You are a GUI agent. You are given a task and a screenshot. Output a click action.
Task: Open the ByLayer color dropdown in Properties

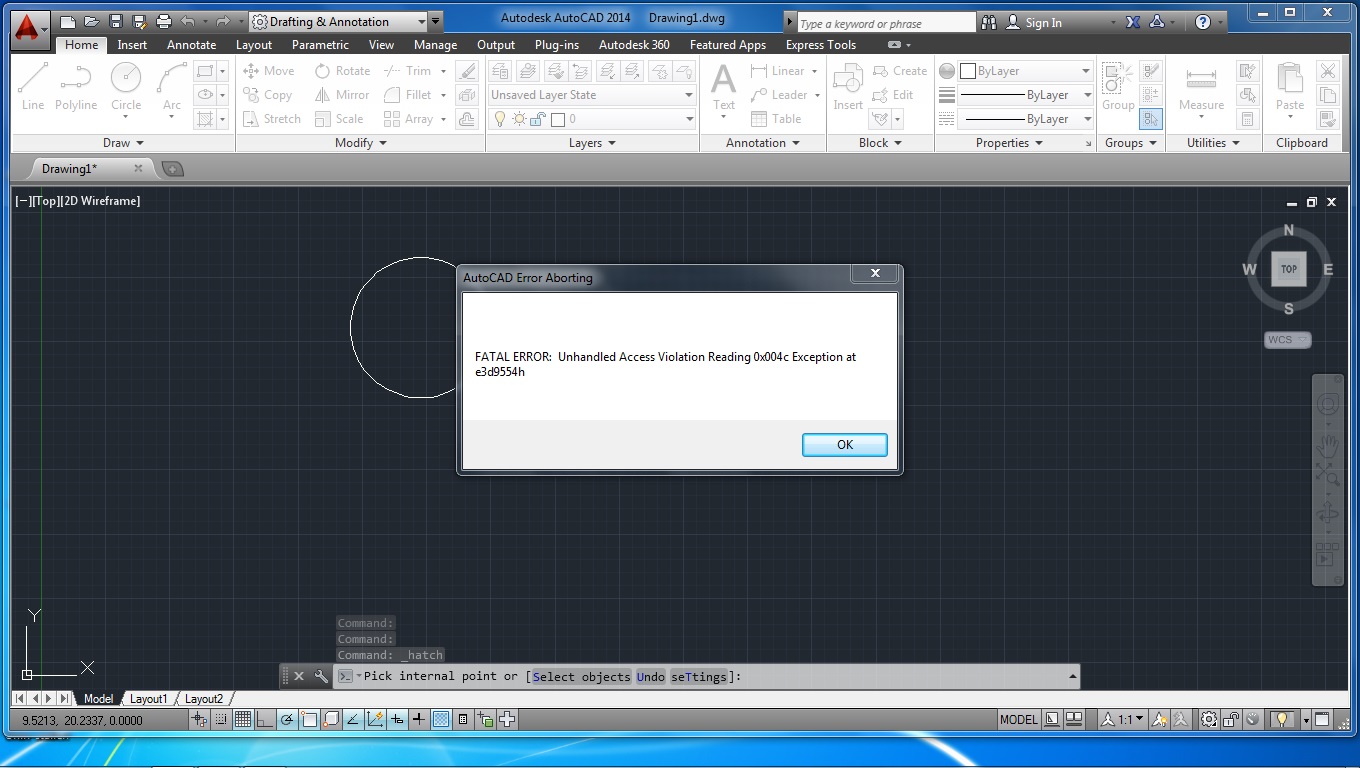tap(1026, 71)
